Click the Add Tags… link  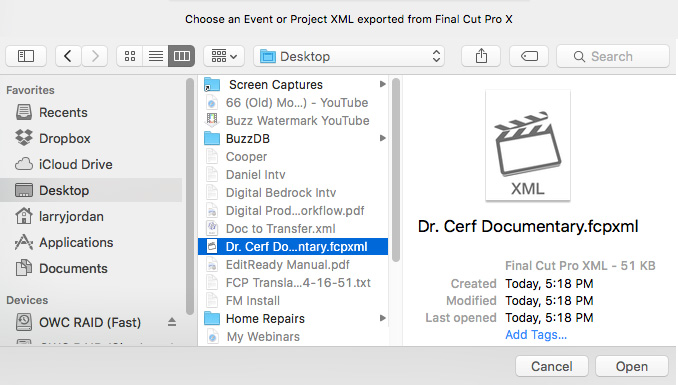[536, 335]
